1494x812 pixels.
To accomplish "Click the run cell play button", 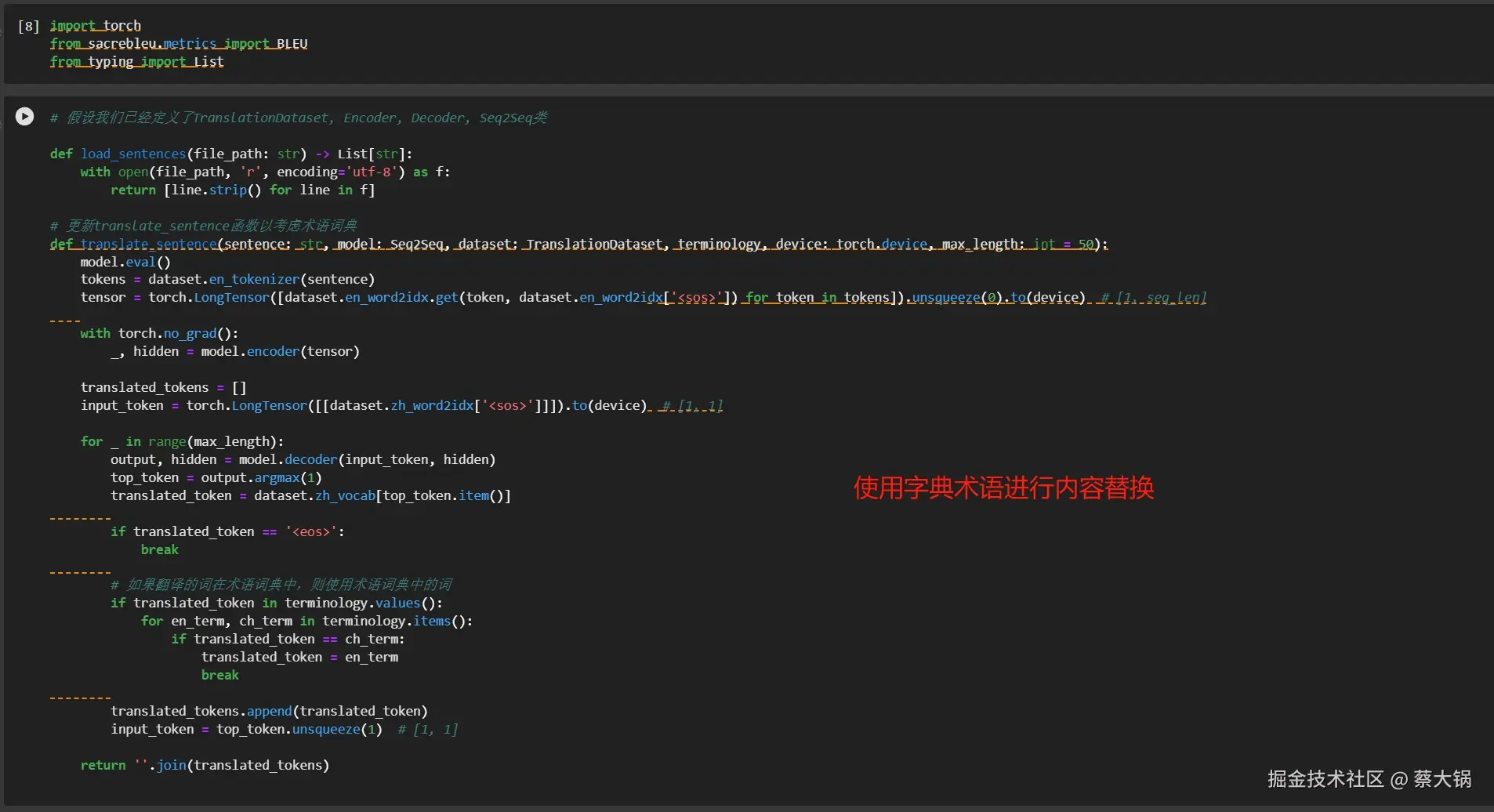I will click(x=24, y=115).
